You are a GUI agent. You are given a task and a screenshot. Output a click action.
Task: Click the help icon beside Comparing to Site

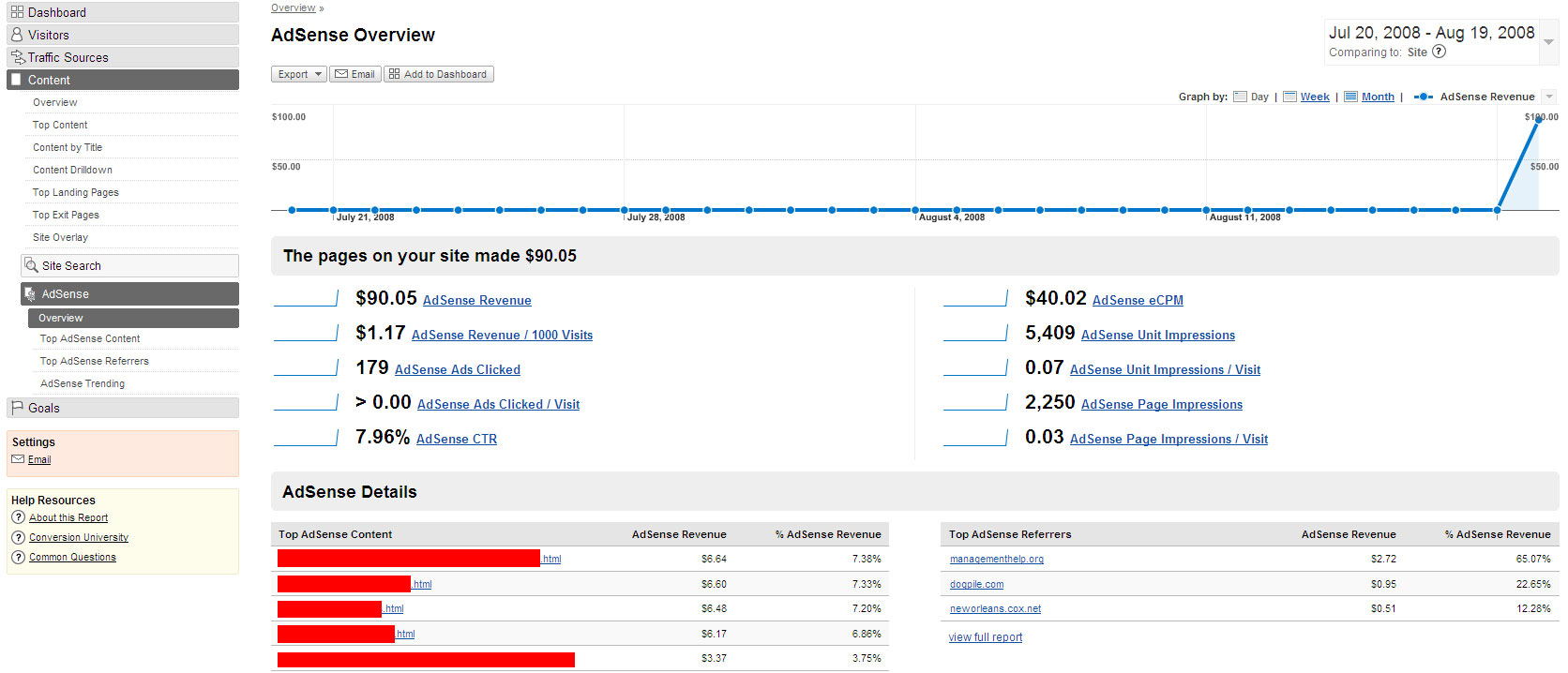point(1439,52)
